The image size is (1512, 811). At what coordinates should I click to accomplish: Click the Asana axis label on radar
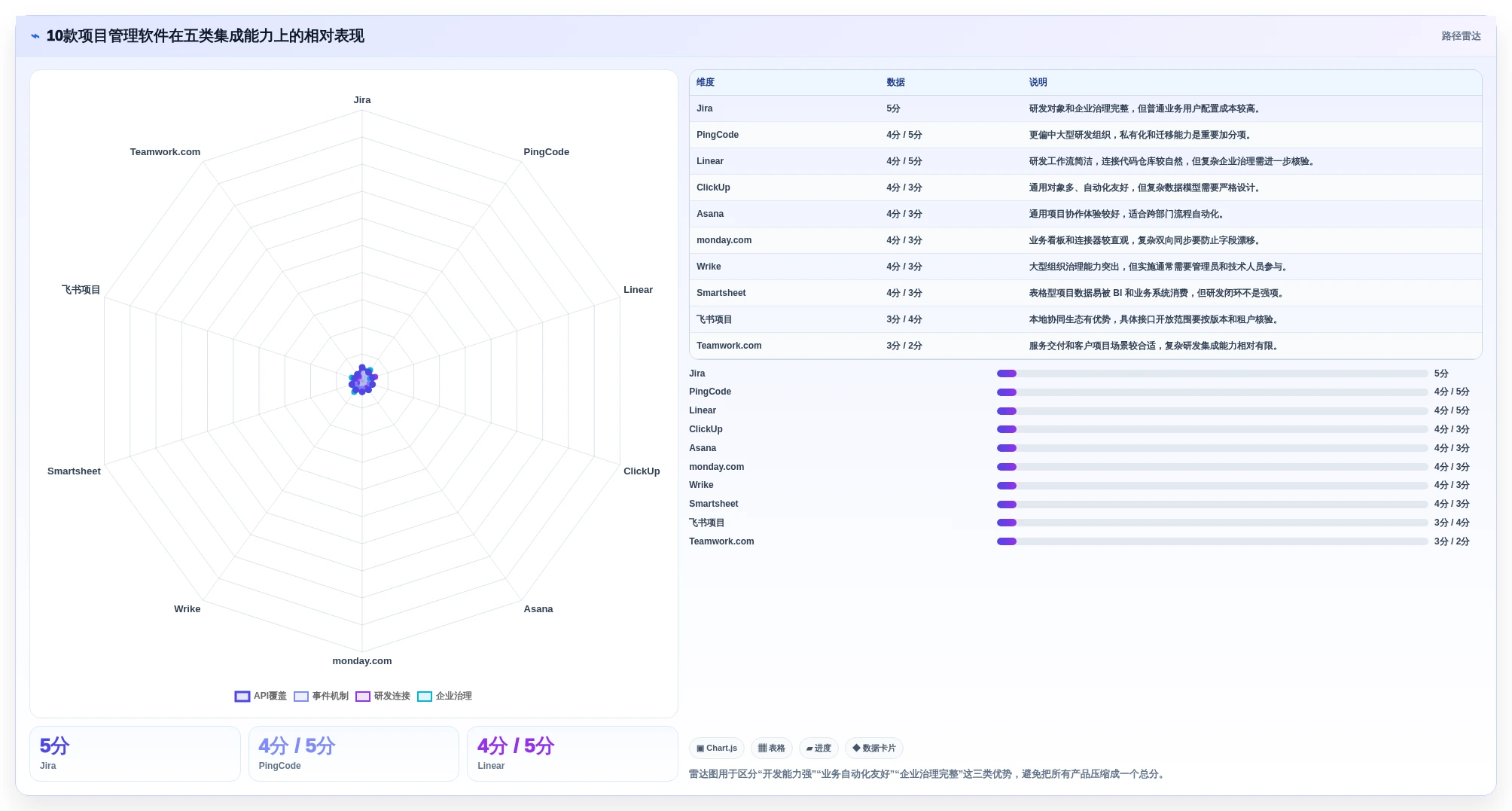click(x=538, y=609)
